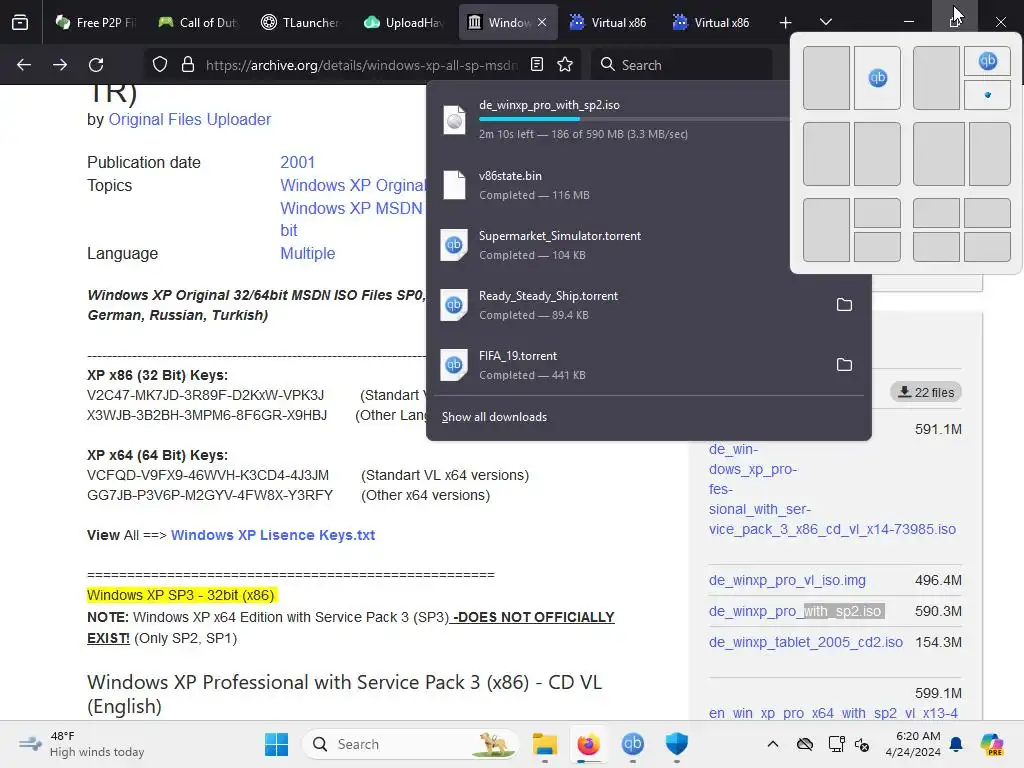The image size is (1024, 768).
Task: Open de_winxp_pro_with_sp2.iso file link in list
Action: (796, 611)
